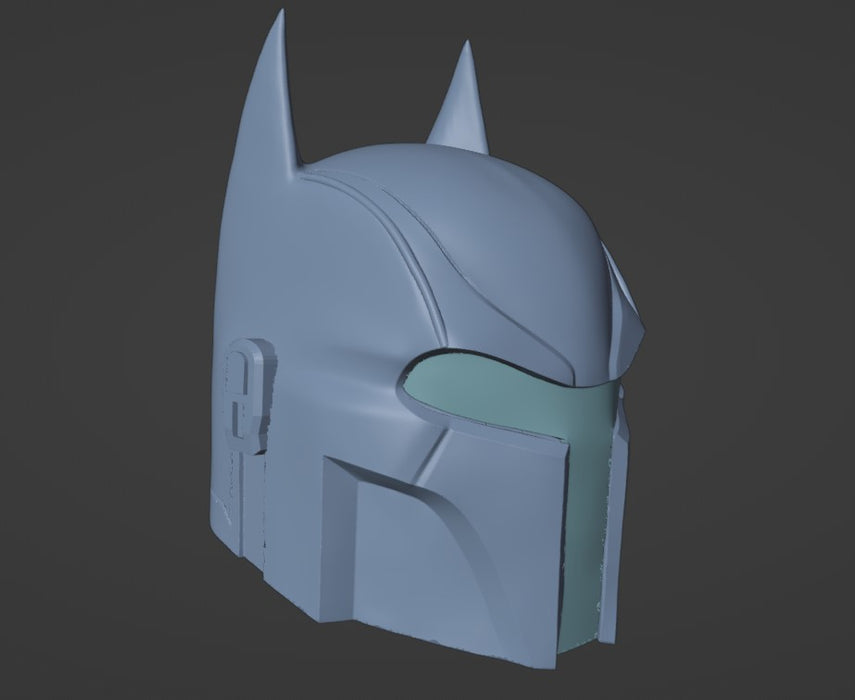
Task: Select the rectangular earpiece on helmet side
Action: (248, 392)
